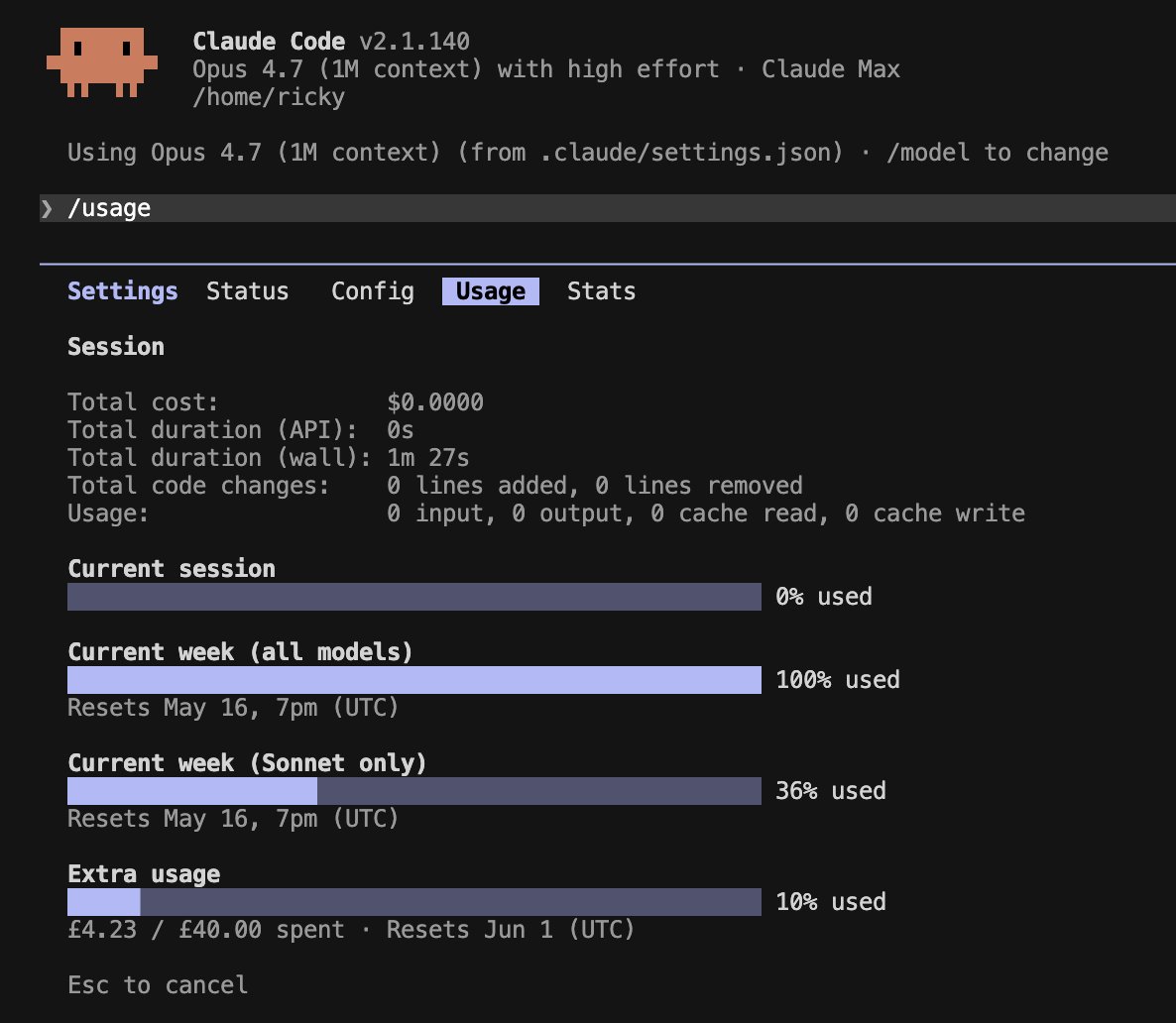Click the Settings heading label
The image size is (1176, 1023).
coord(123,291)
